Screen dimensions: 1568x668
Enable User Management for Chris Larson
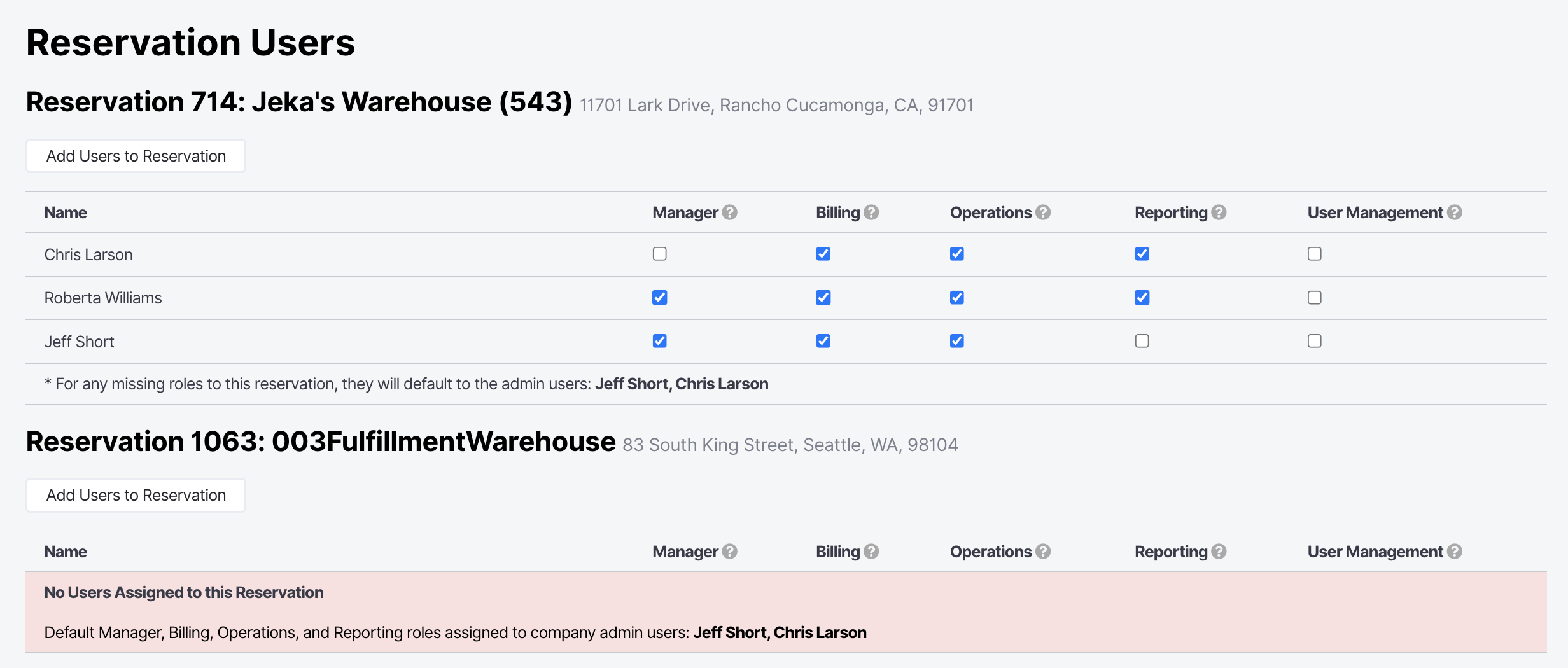tap(1315, 254)
